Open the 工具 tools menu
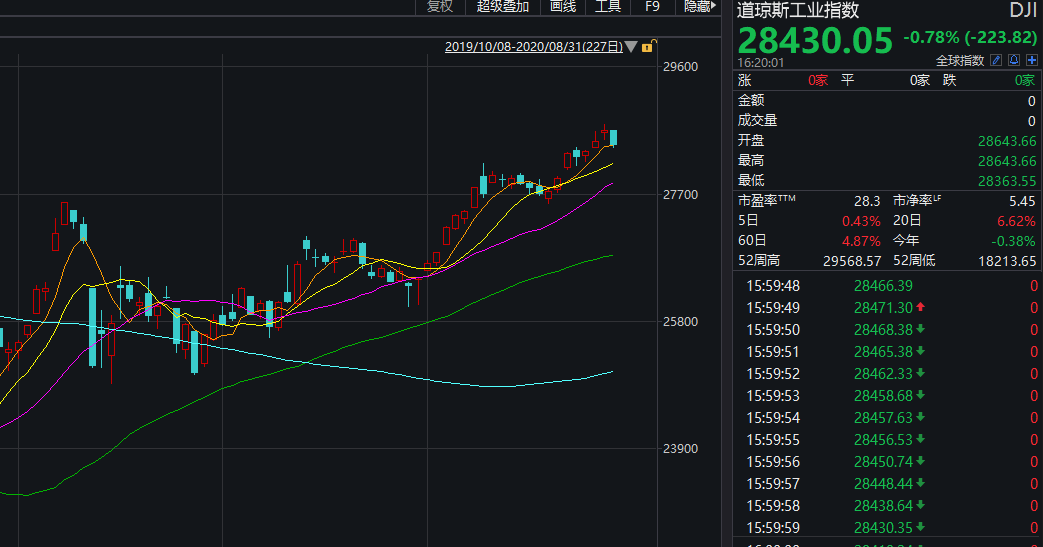This screenshot has height=547, width=1043. (x=607, y=6)
